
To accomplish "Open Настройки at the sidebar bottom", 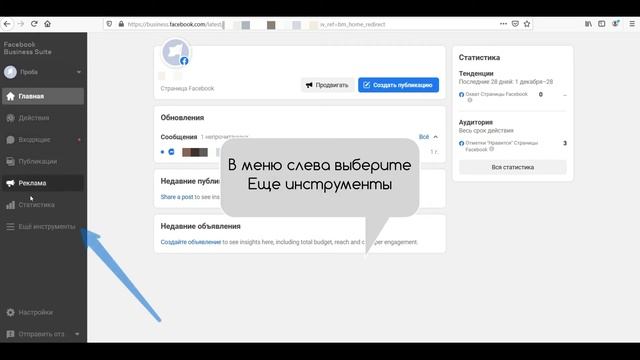I will 43,312.
